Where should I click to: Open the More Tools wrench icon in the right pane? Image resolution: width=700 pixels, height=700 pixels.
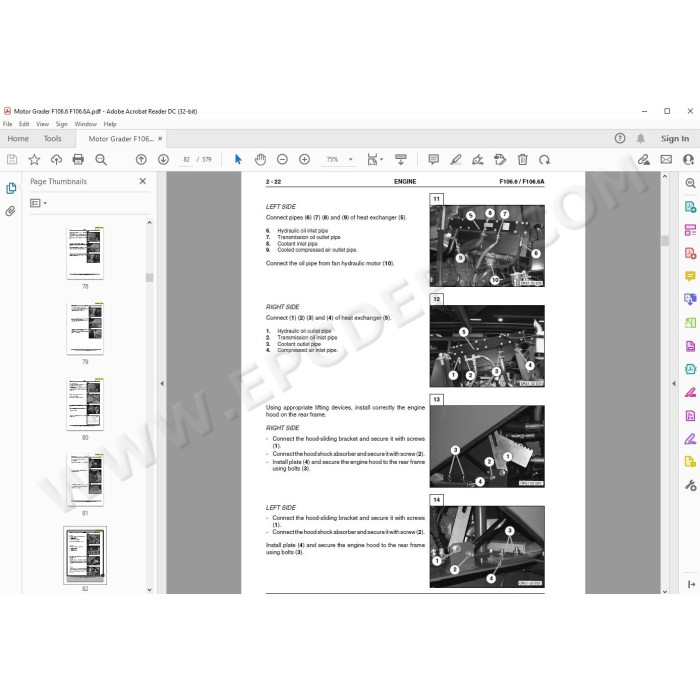click(x=690, y=485)
